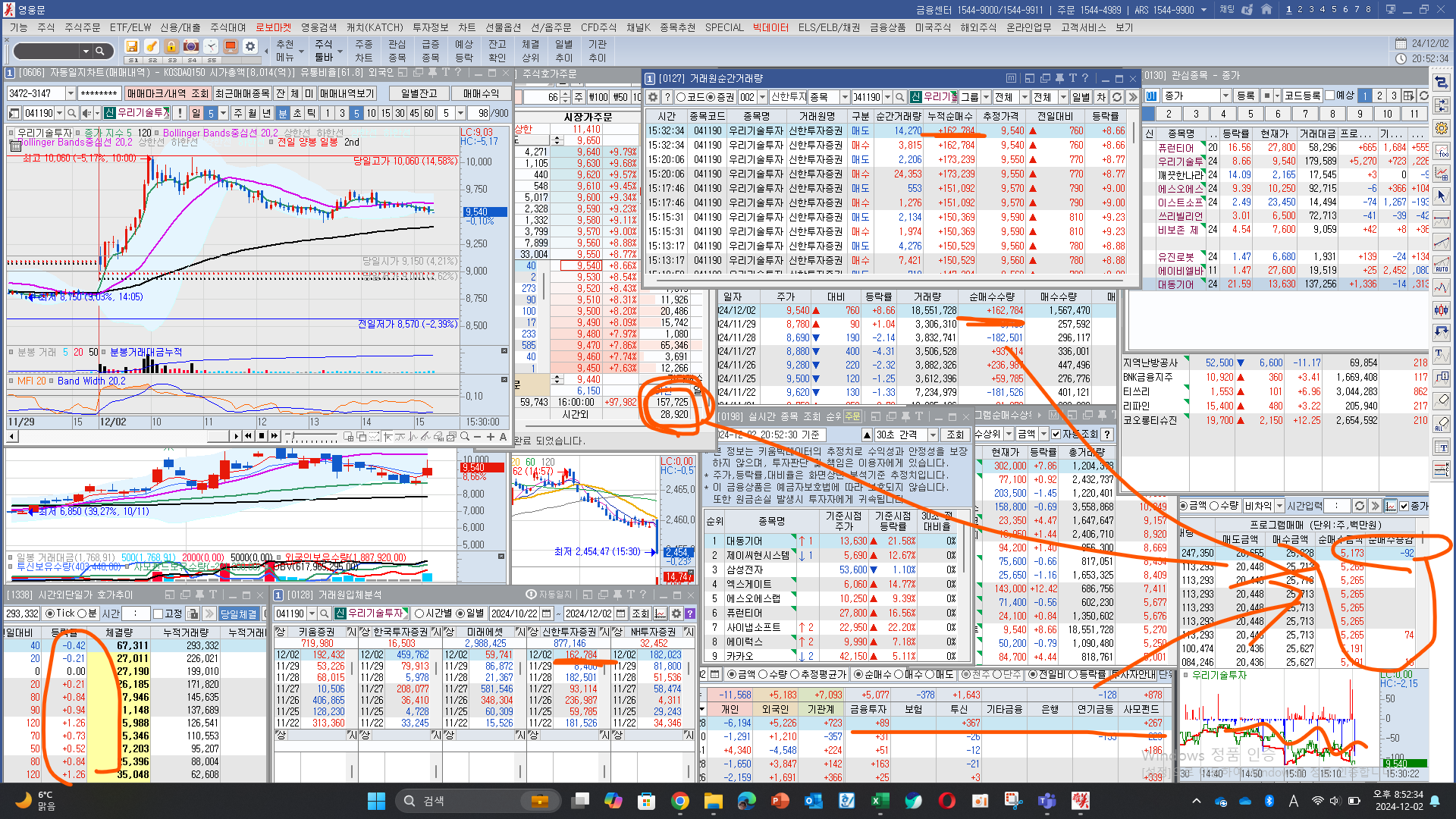Open the gear settings in window 0128
This screenshot has height=819, width=1456.
676,613
